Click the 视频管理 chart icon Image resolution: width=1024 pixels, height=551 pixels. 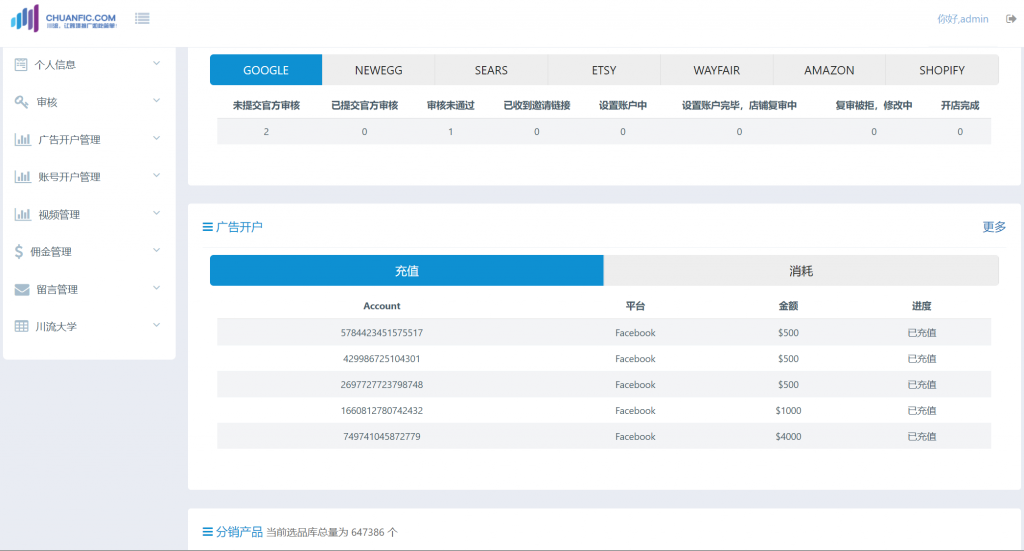tap(23, 214)
